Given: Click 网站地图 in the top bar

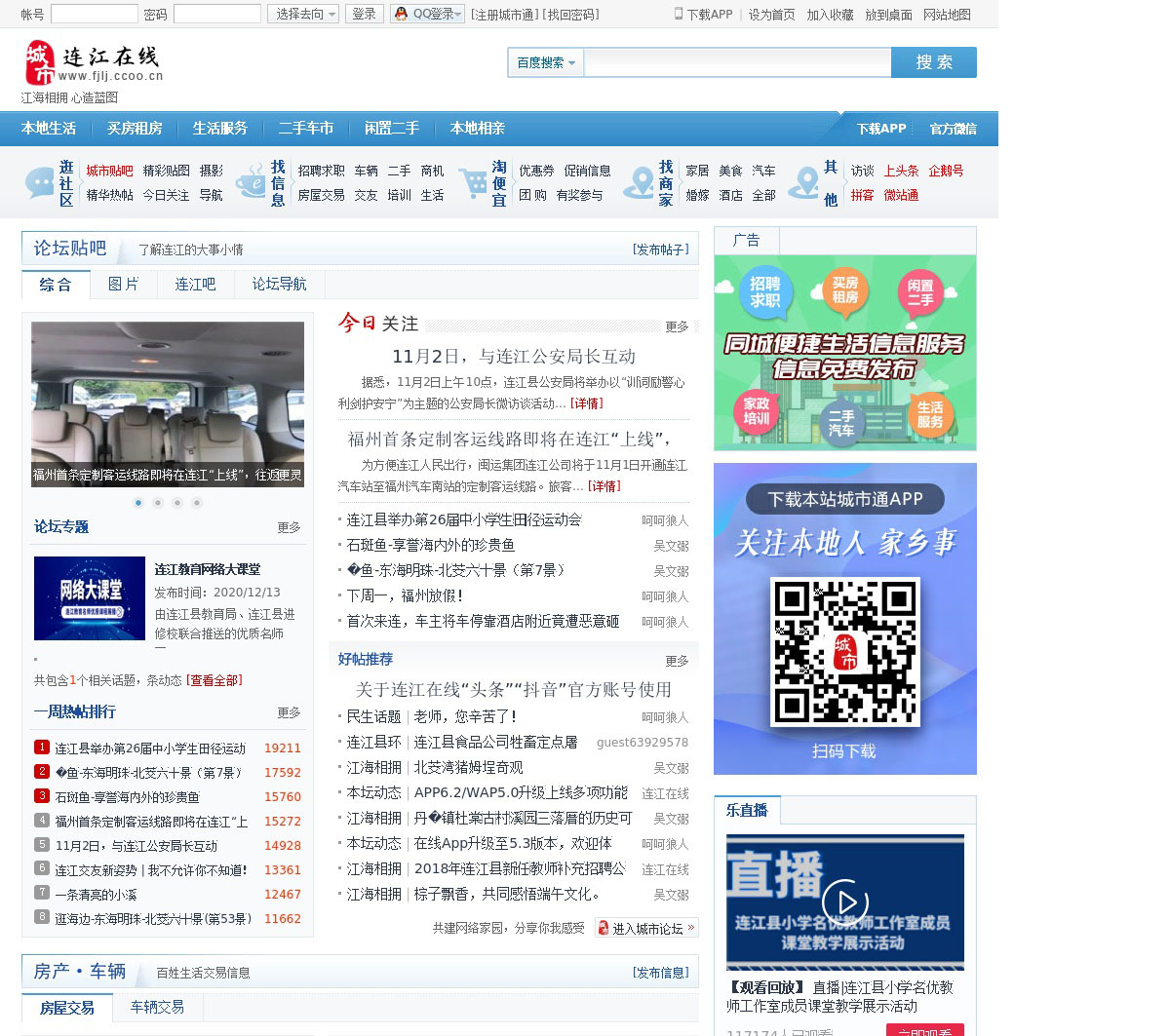Looking at the screenshot, I should coord(947,15).
